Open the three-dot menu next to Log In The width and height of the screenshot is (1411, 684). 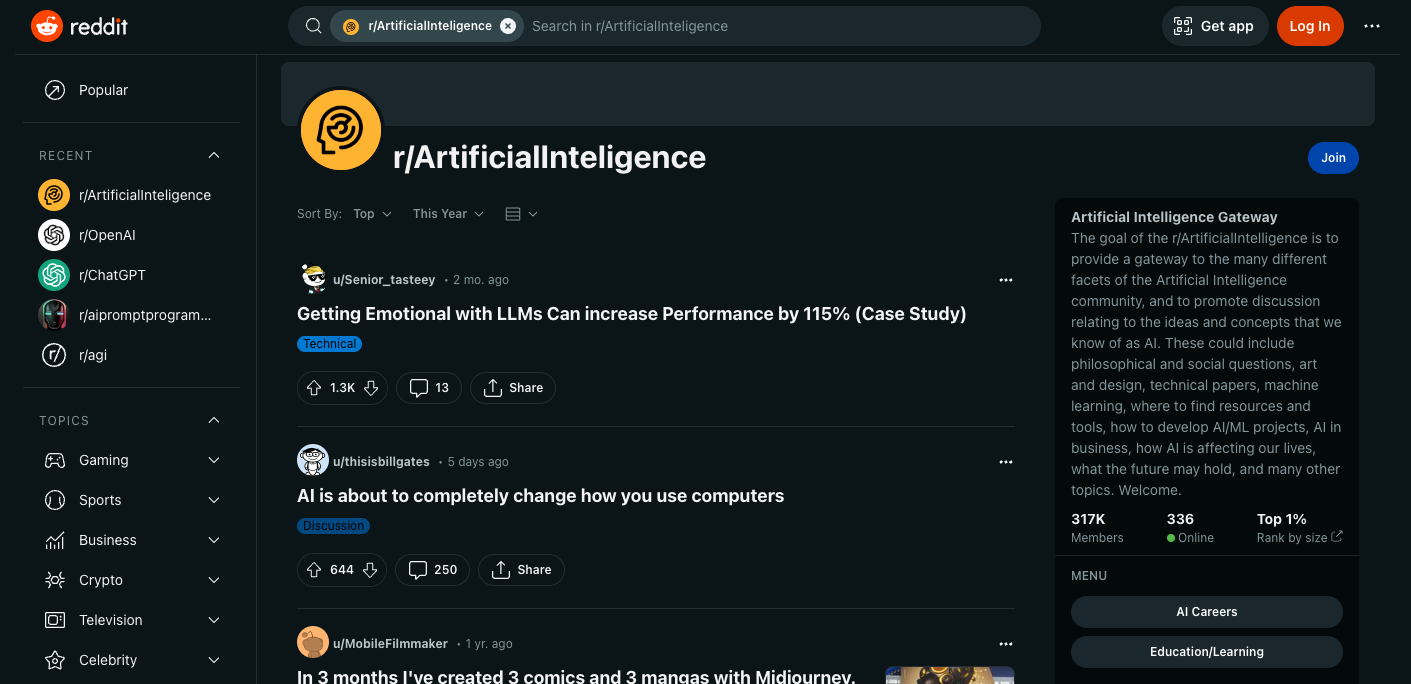(1371, 26)
